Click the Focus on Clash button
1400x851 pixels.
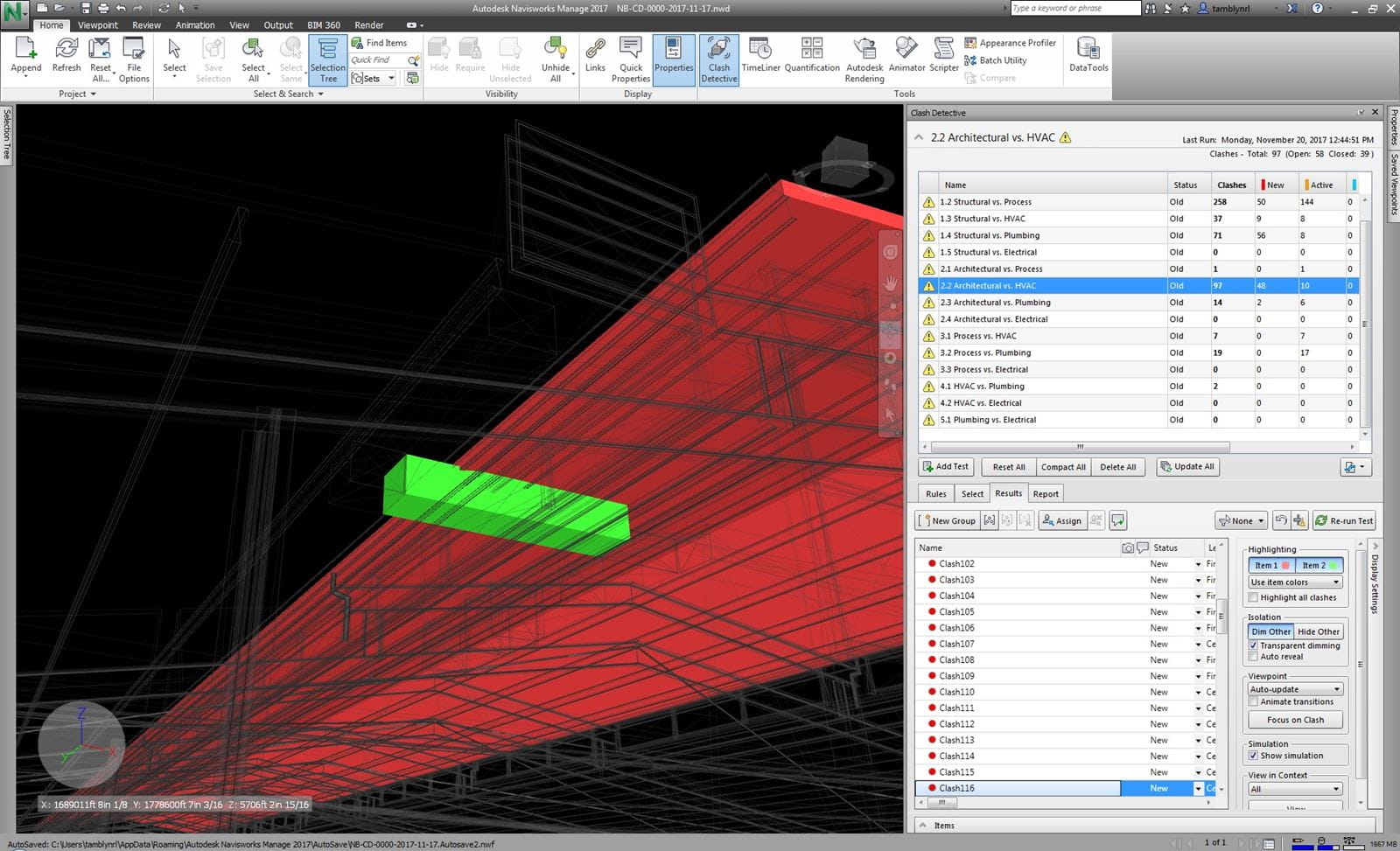(1295, 720)
